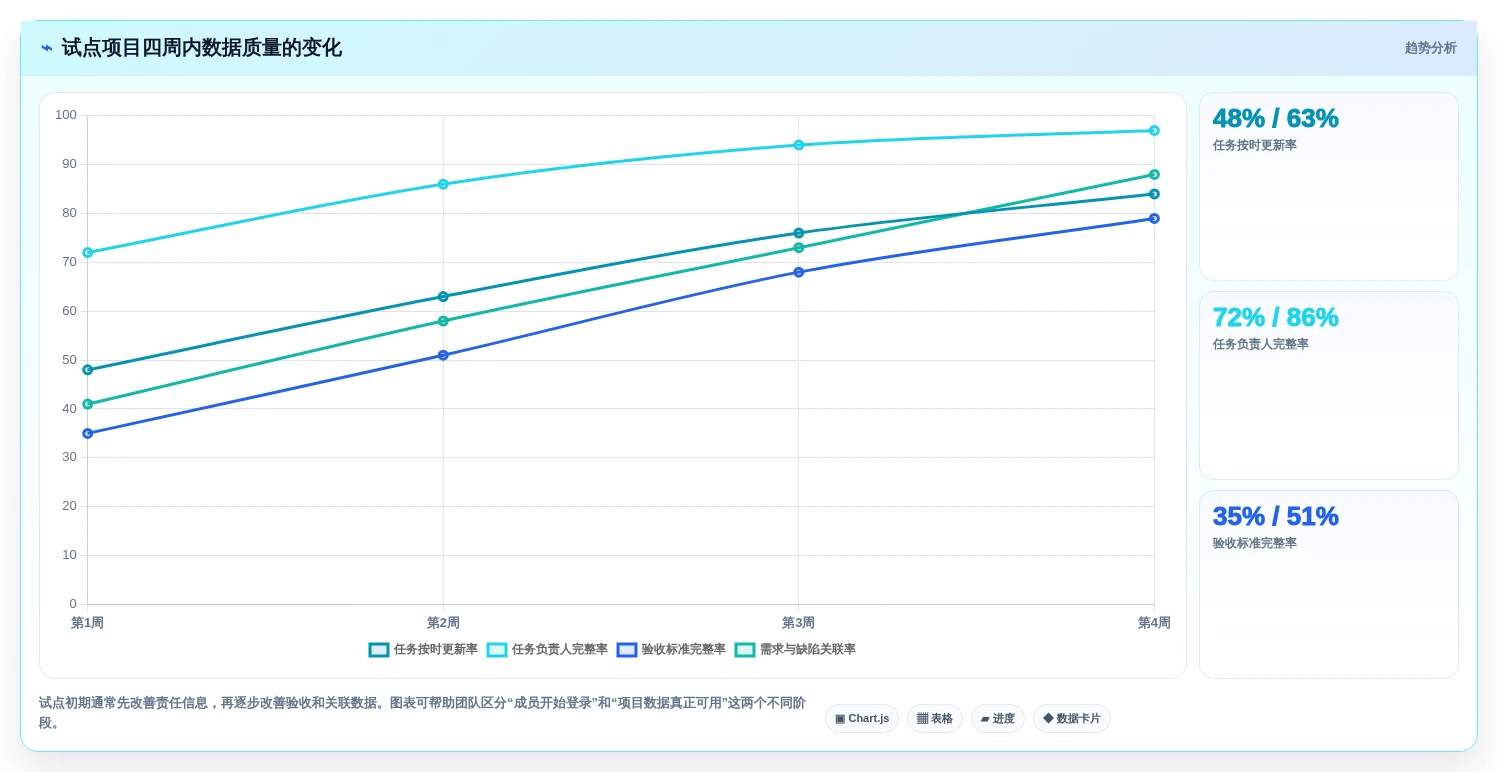1498x772 pixels.
Task: Select the 72% / 86% data card
Action: 1329,386
